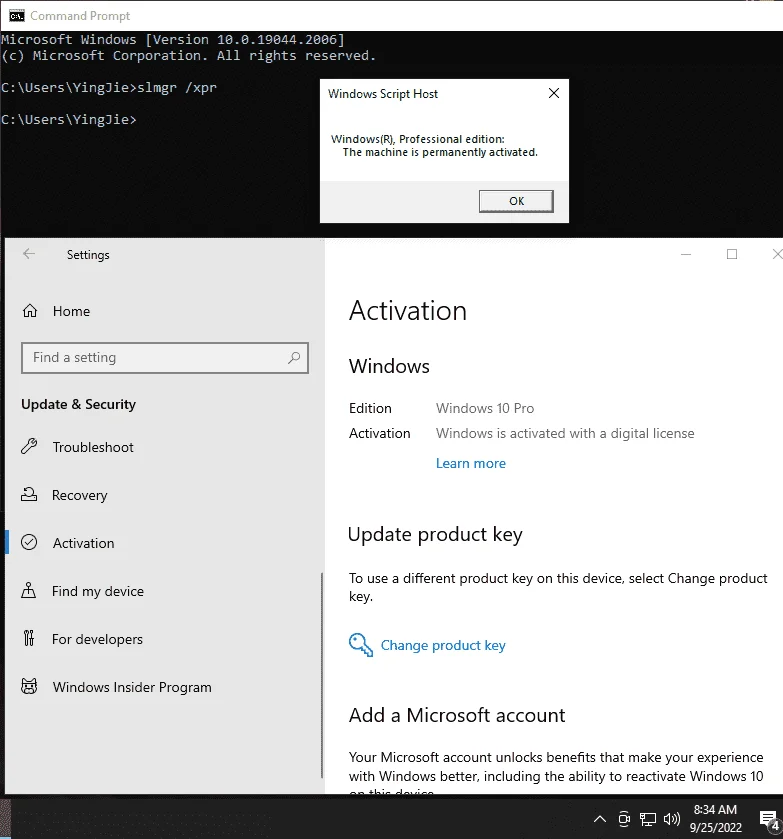Click the For developers tools icon
This screenshot has height=839, width=783.
29,638
